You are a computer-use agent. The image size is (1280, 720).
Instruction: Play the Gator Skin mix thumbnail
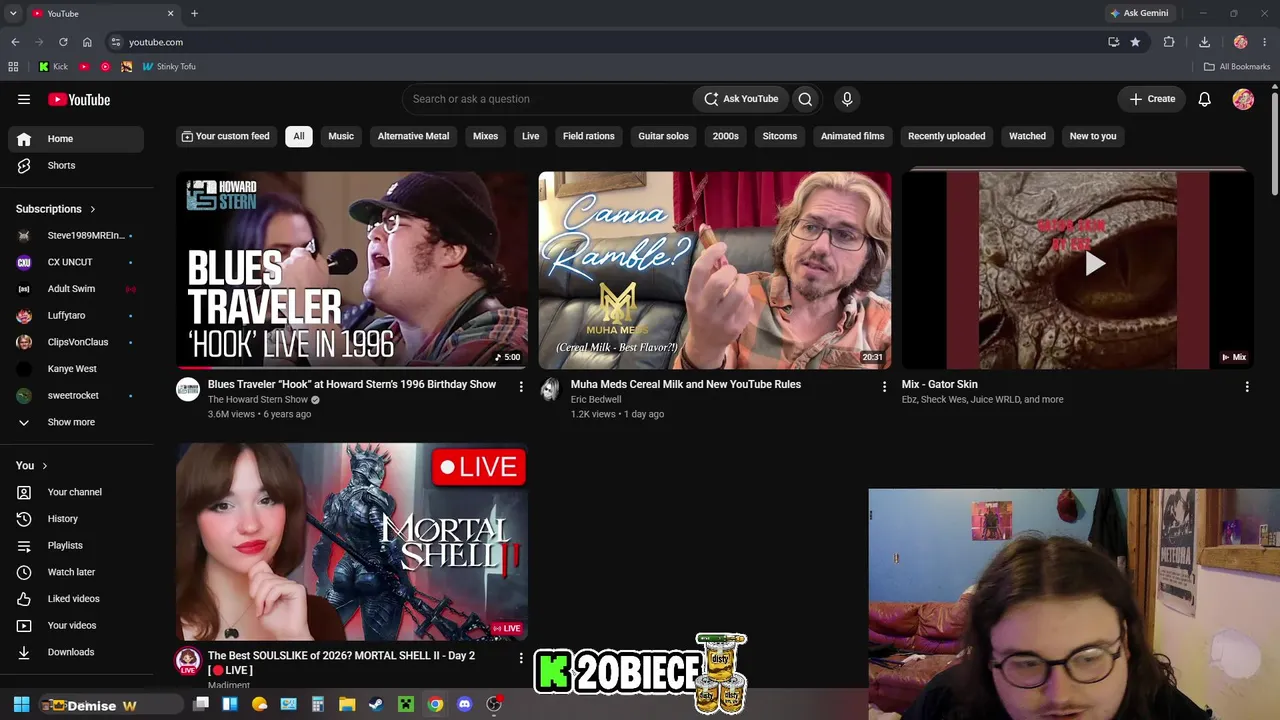(x=1078, y=270)
